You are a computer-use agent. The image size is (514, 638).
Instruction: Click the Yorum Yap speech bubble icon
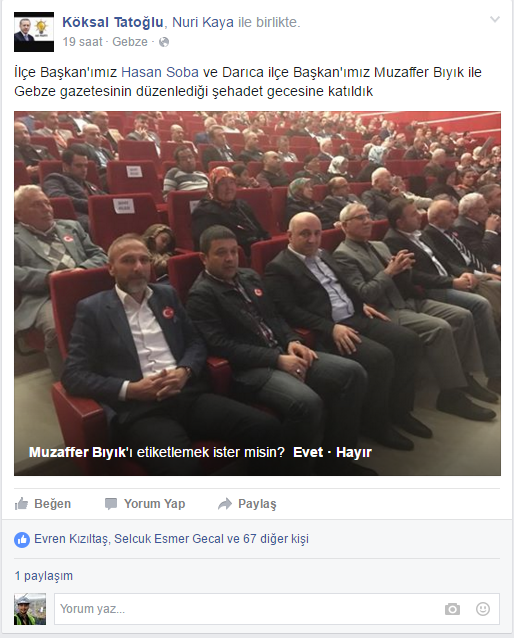pyautogui.click(x=111, y=504)
